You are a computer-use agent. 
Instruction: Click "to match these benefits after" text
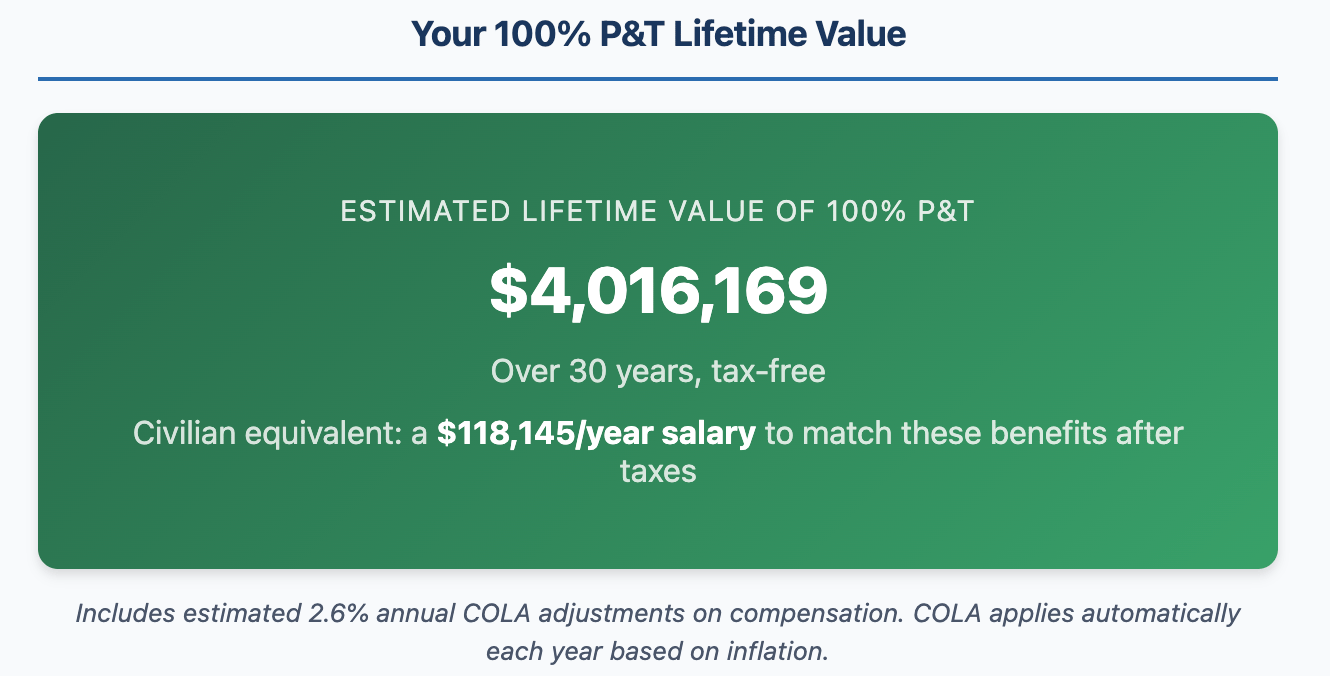[974, 435]
